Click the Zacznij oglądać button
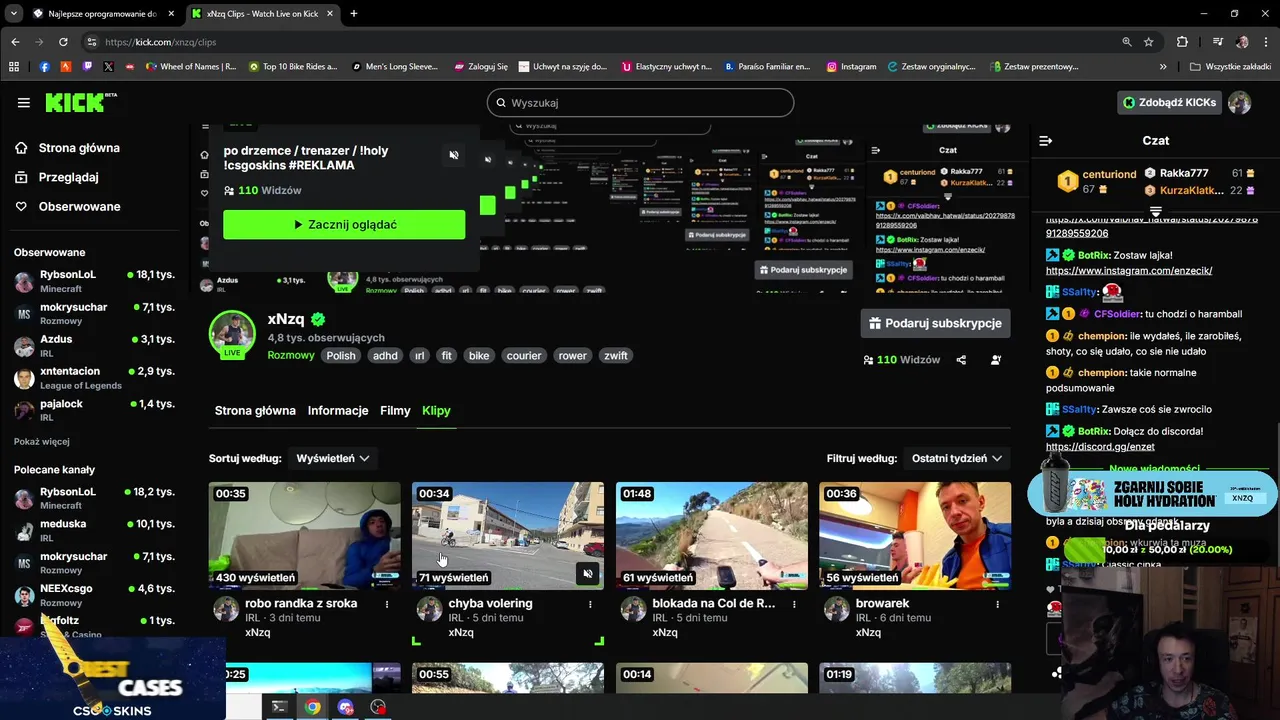1280x720 pixels. coord(344,225)
